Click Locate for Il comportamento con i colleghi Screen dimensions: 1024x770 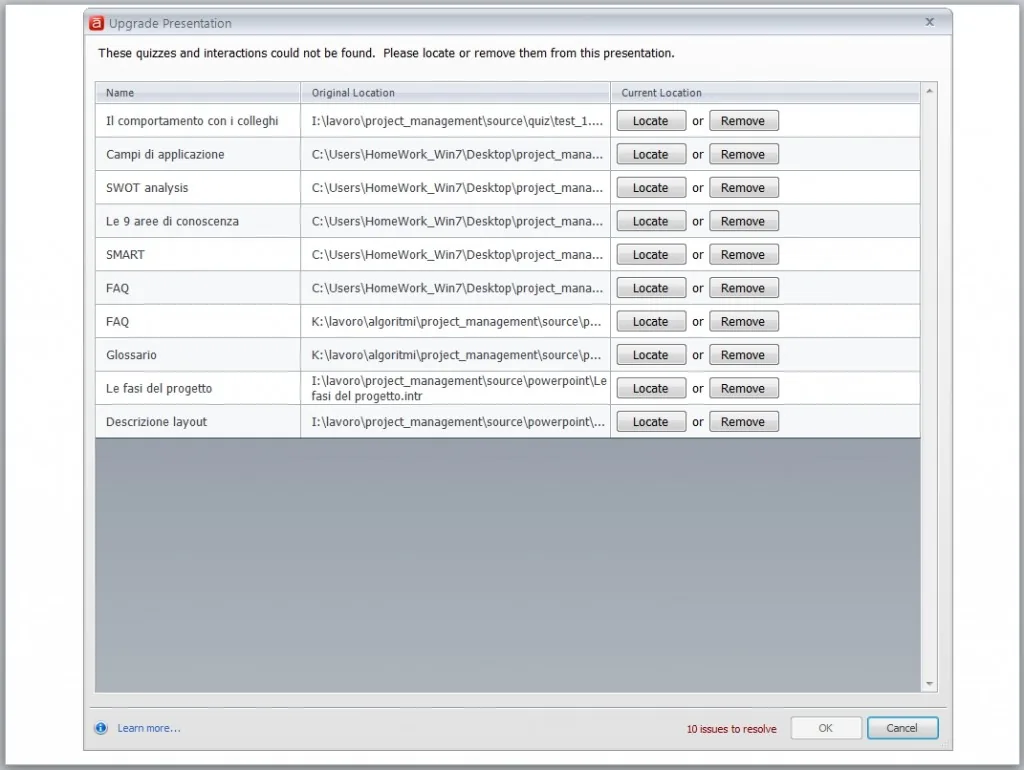tap(650, 121)
